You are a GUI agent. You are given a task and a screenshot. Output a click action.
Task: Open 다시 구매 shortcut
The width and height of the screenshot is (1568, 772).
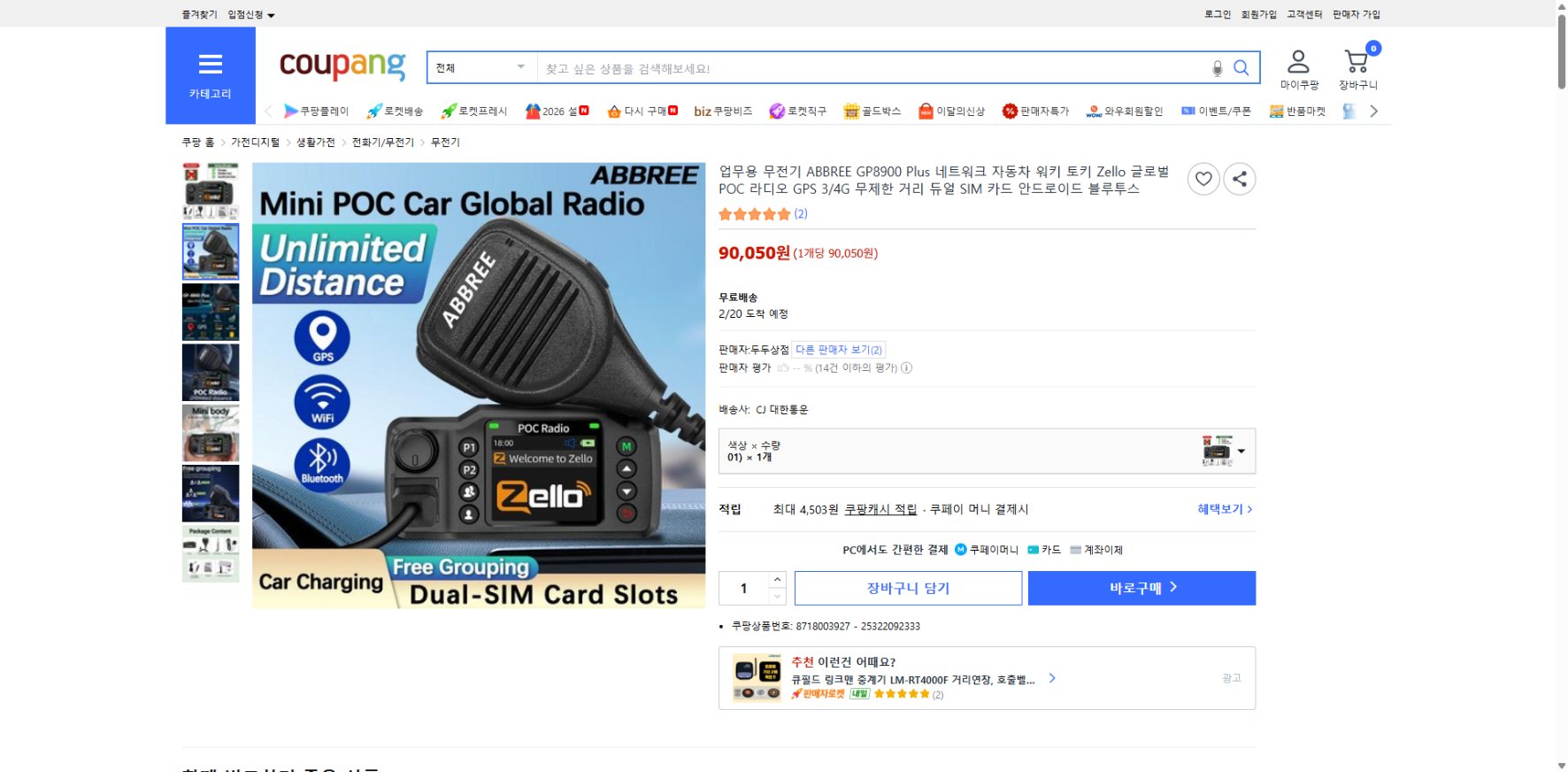(642, 111)
